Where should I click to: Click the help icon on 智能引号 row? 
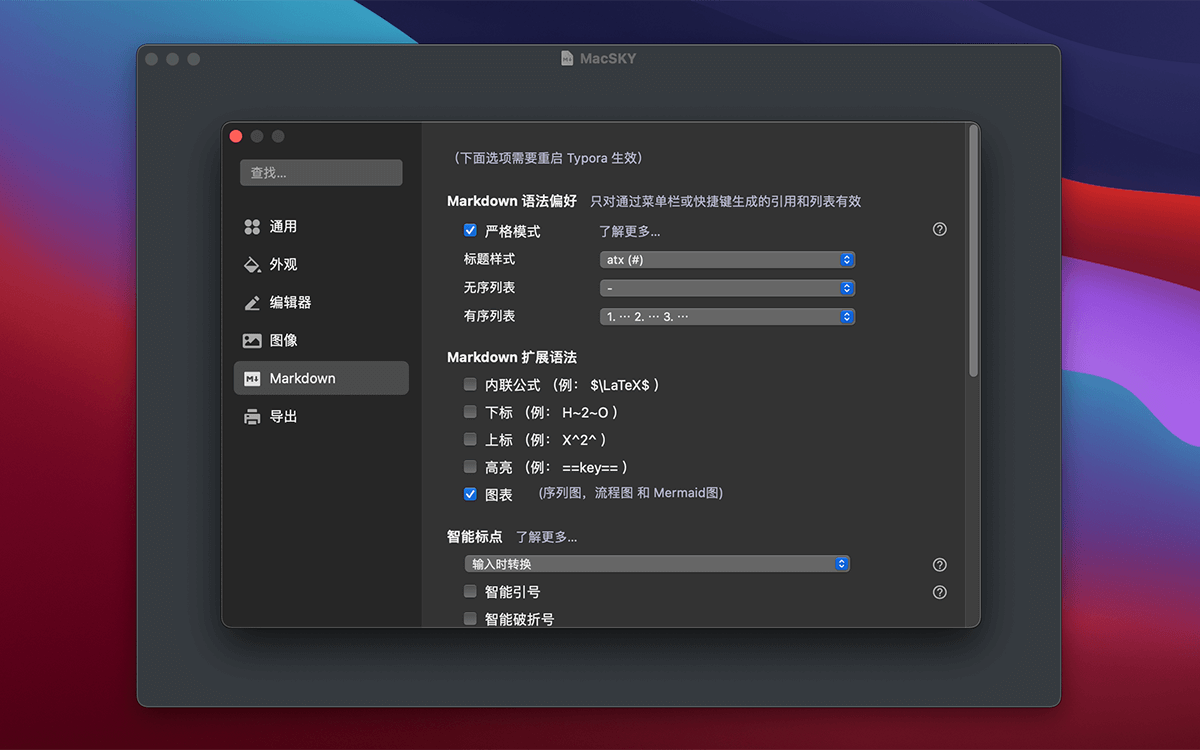click(939, 592)
